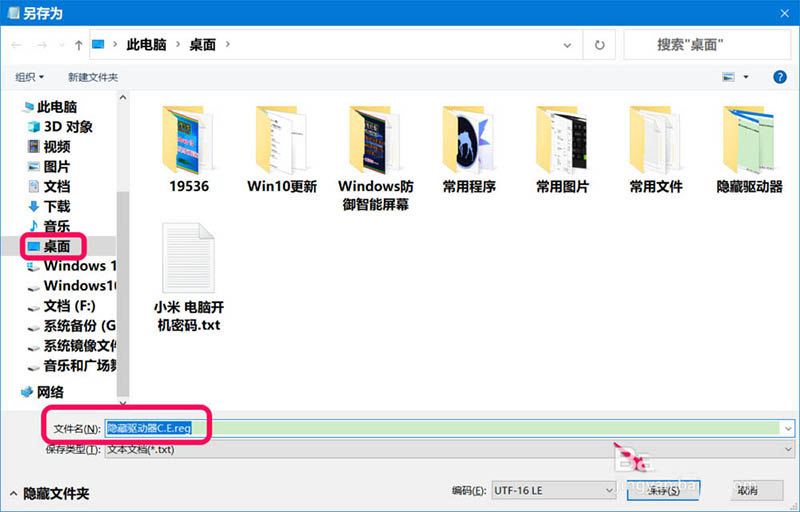
Task: Select the 常用程序 folder
Action: (469, 149)
